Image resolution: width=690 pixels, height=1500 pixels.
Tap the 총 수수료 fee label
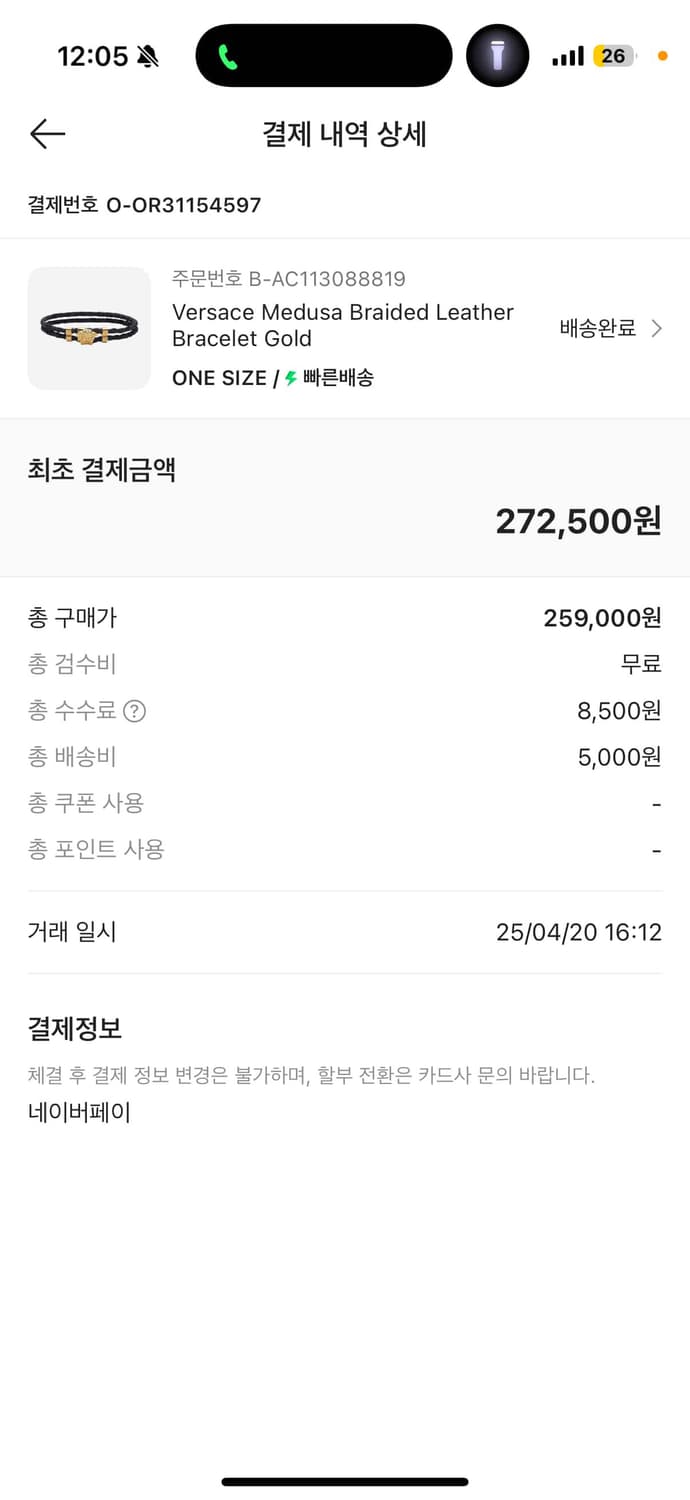tap(72, 711)
